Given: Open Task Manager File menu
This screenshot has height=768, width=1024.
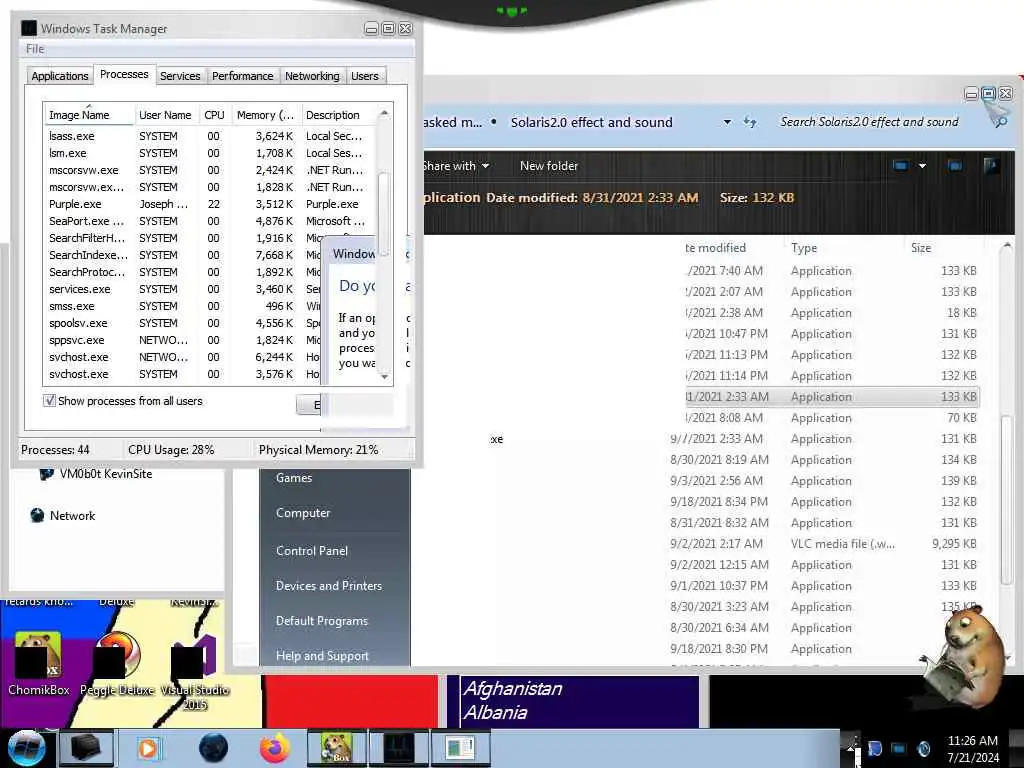Looking at the screenshot, I should coord(35,49).
